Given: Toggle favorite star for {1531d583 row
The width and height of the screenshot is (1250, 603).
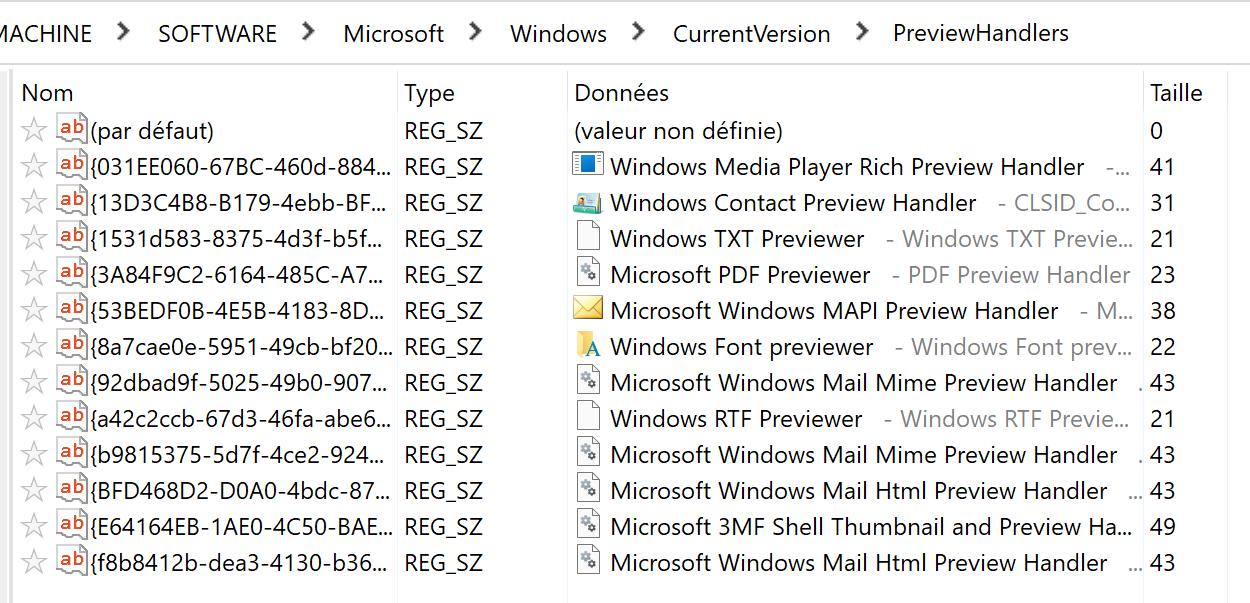Looking at the screenshot, I should pos(35,238).
